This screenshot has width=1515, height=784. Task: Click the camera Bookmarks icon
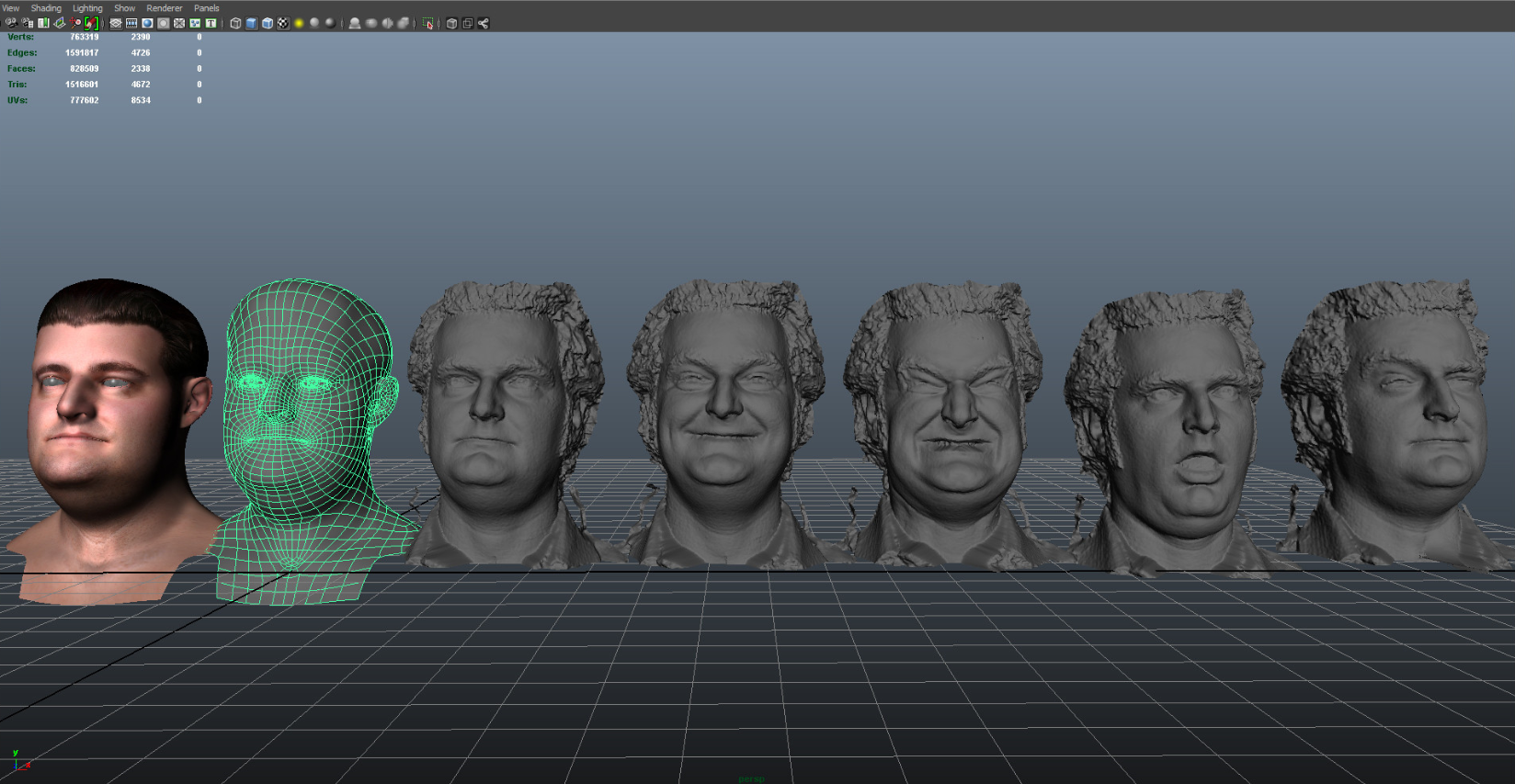pyautogui.click(x=43, y=23)
